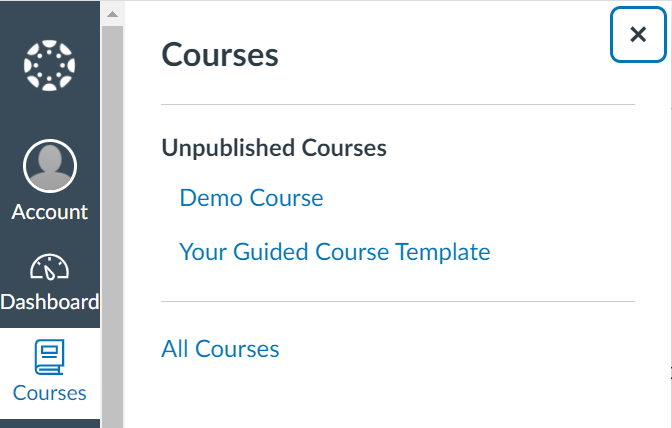Click the vertical scrollbar thumb
The width and height of the screenshot is (672, 428).
tap(111, 220)
